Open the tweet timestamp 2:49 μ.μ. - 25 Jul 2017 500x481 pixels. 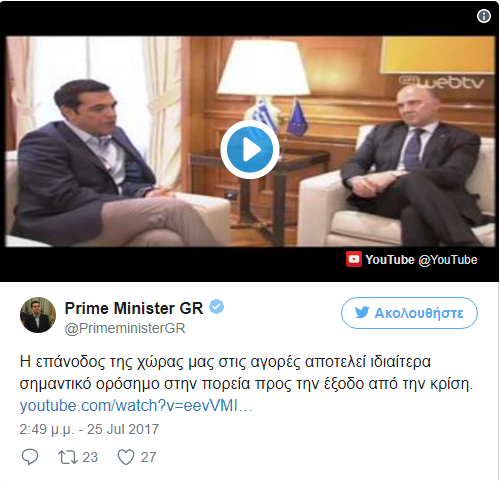(89, 429)
